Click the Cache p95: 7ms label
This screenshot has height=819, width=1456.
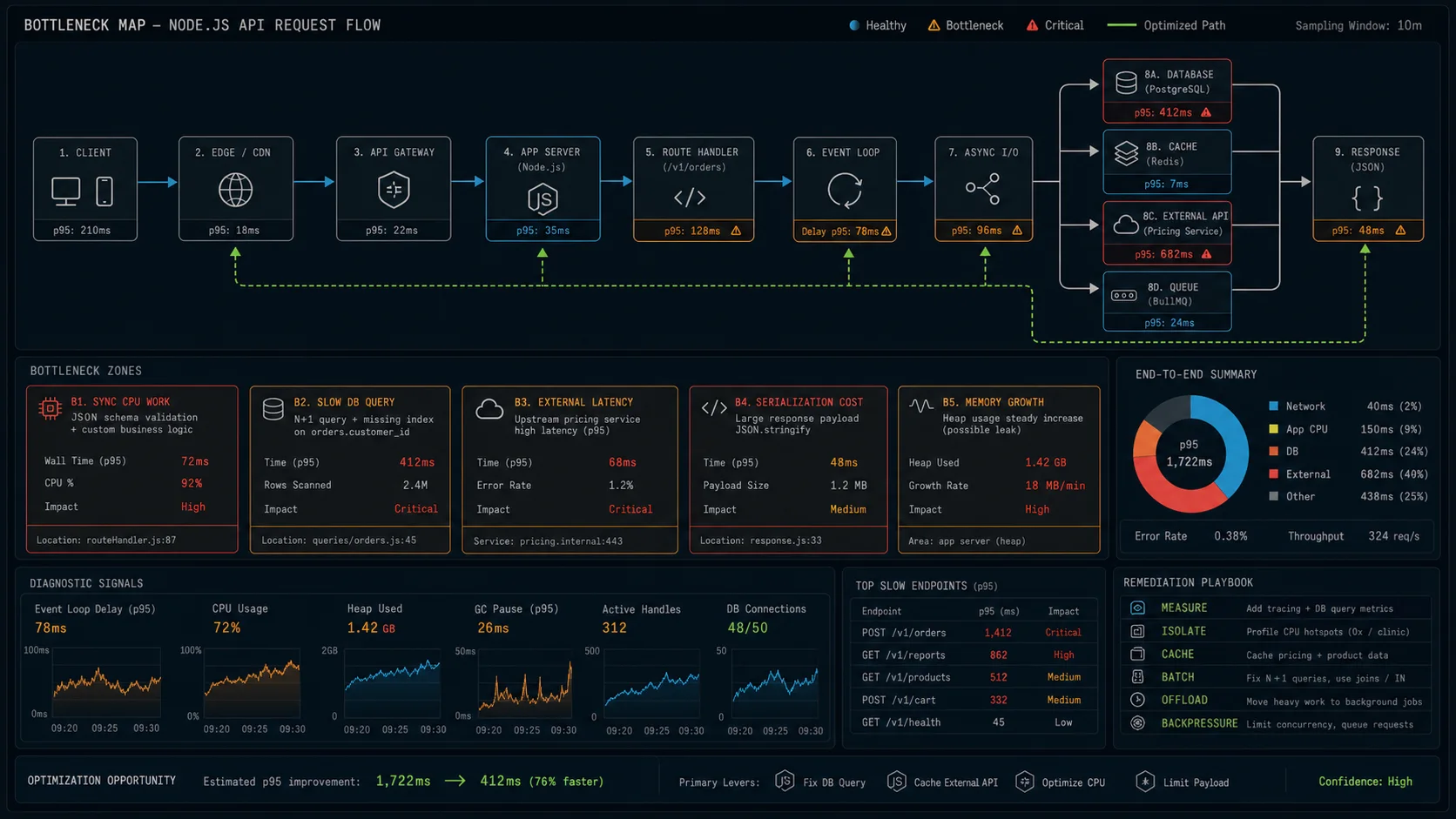[1166, 185]
